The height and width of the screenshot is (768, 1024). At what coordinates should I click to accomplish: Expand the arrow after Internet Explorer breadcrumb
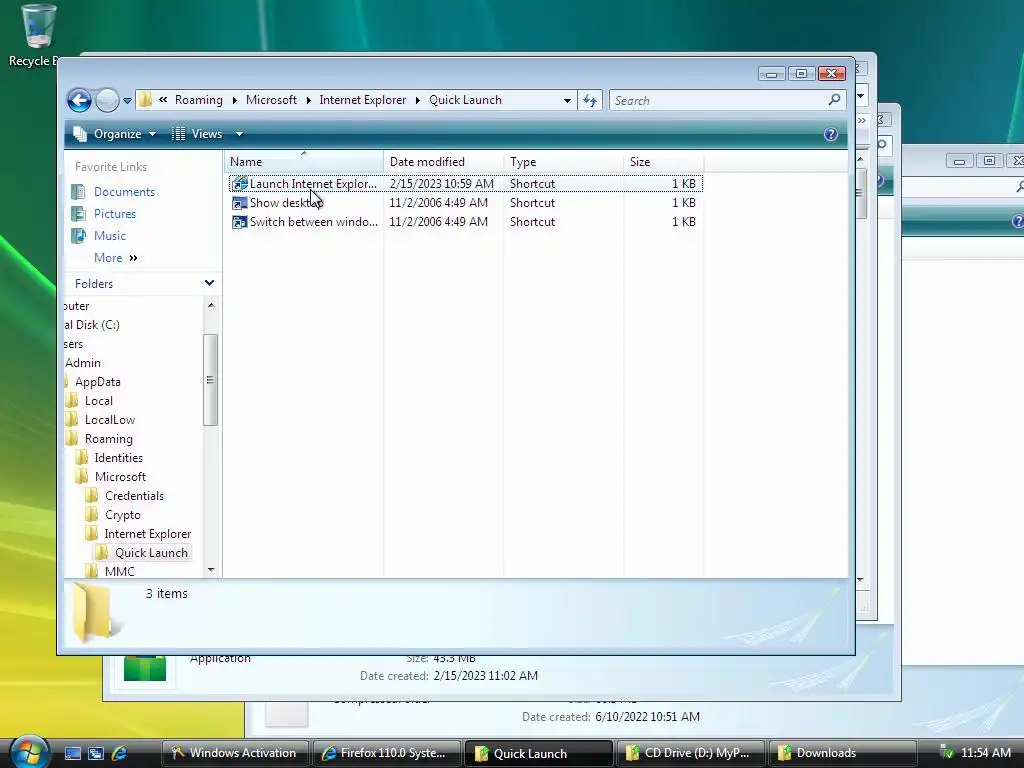pos(417,101)
